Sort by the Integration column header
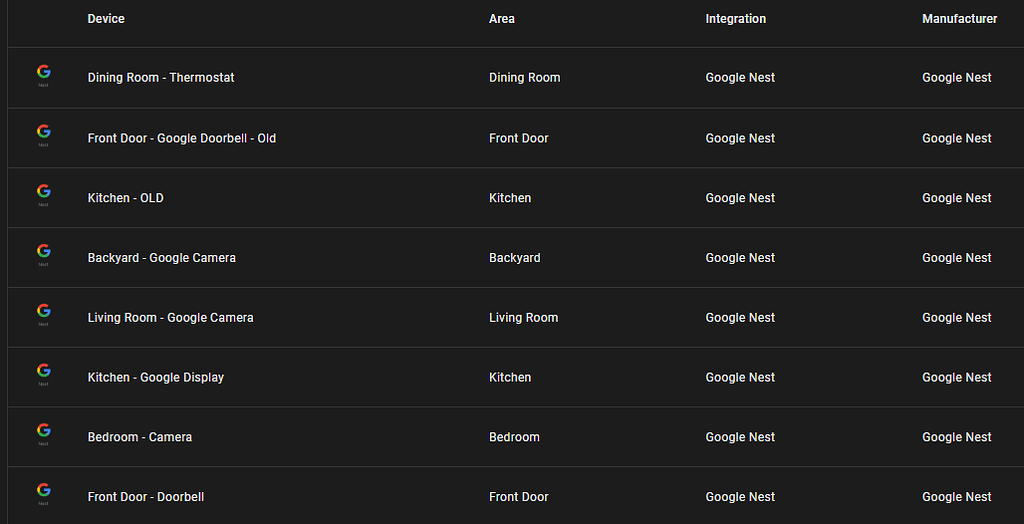This screenshot has height=524, width=1024. pyautogui.click(x=735, y=19)
